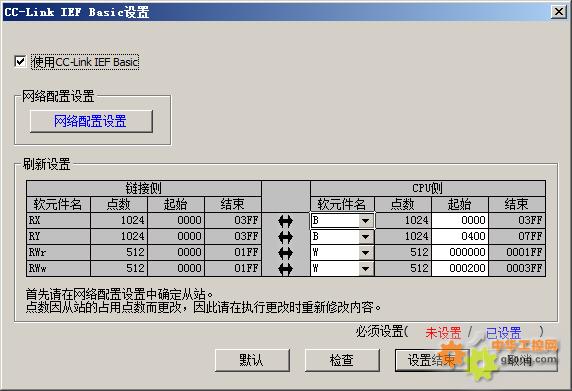Screen dimensions: 572x391
Task: Open the RWw row CPU device dropdown
Action: (x=365, y=269)
